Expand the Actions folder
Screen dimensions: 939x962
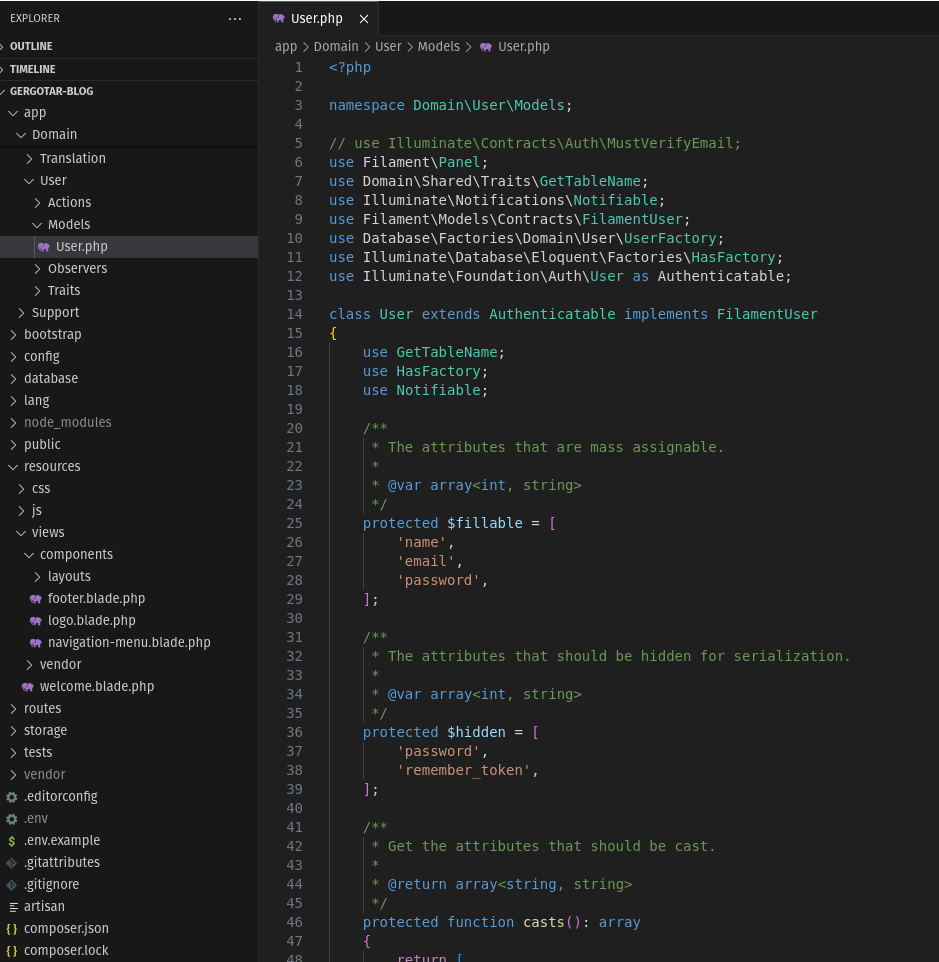coord(69,202)
